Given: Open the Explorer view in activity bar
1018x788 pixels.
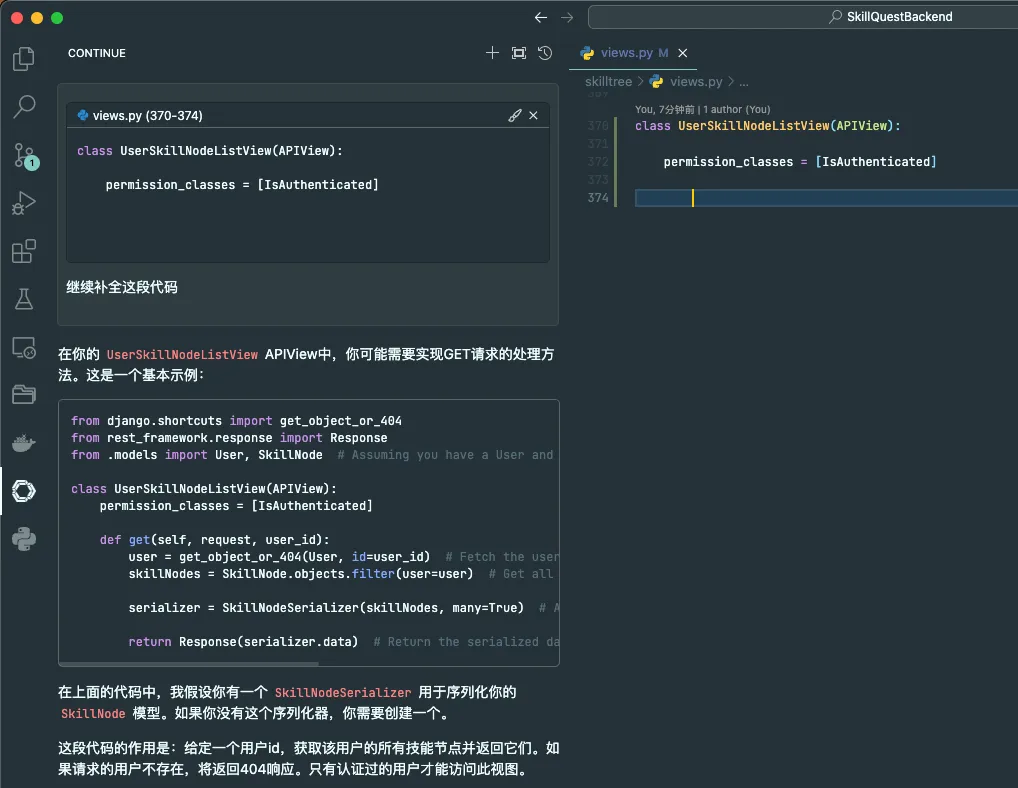Looking at the screenshot, I should point(24,59).
